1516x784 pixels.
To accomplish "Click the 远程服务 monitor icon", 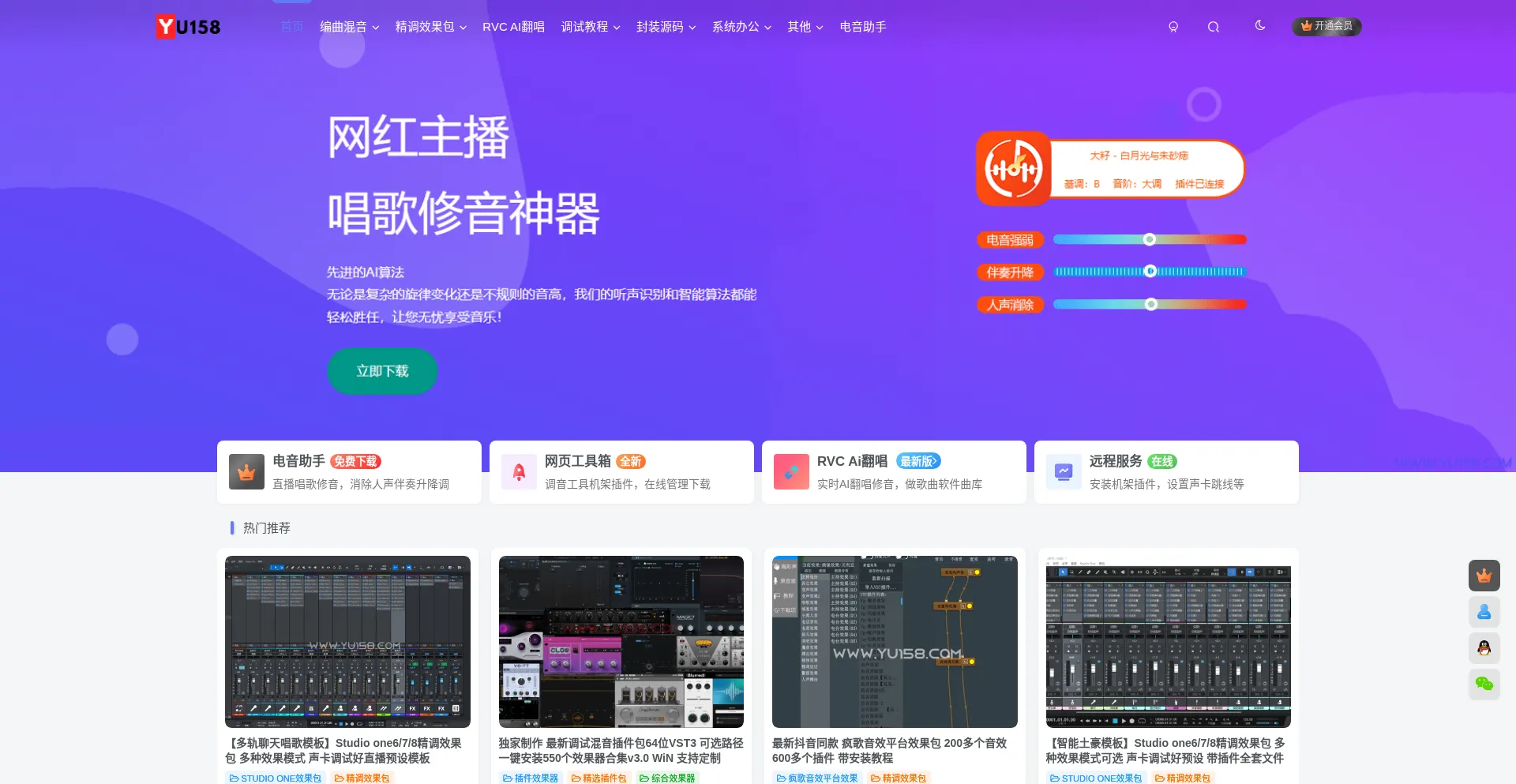I will click(x=1064, y=472).
